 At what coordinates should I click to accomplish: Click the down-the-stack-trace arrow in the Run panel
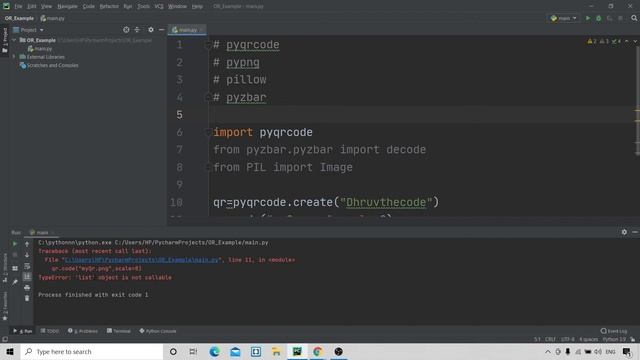[27, 255]
